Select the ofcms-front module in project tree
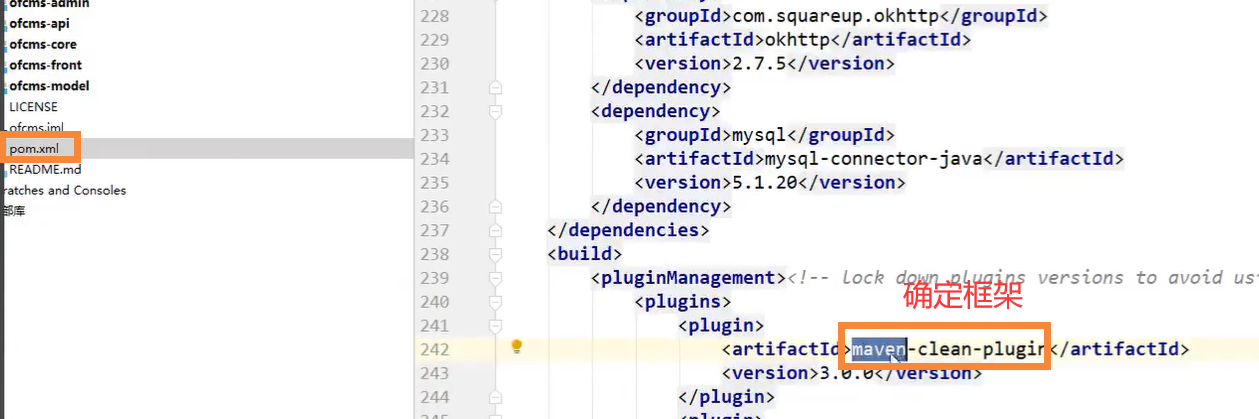 46,65
